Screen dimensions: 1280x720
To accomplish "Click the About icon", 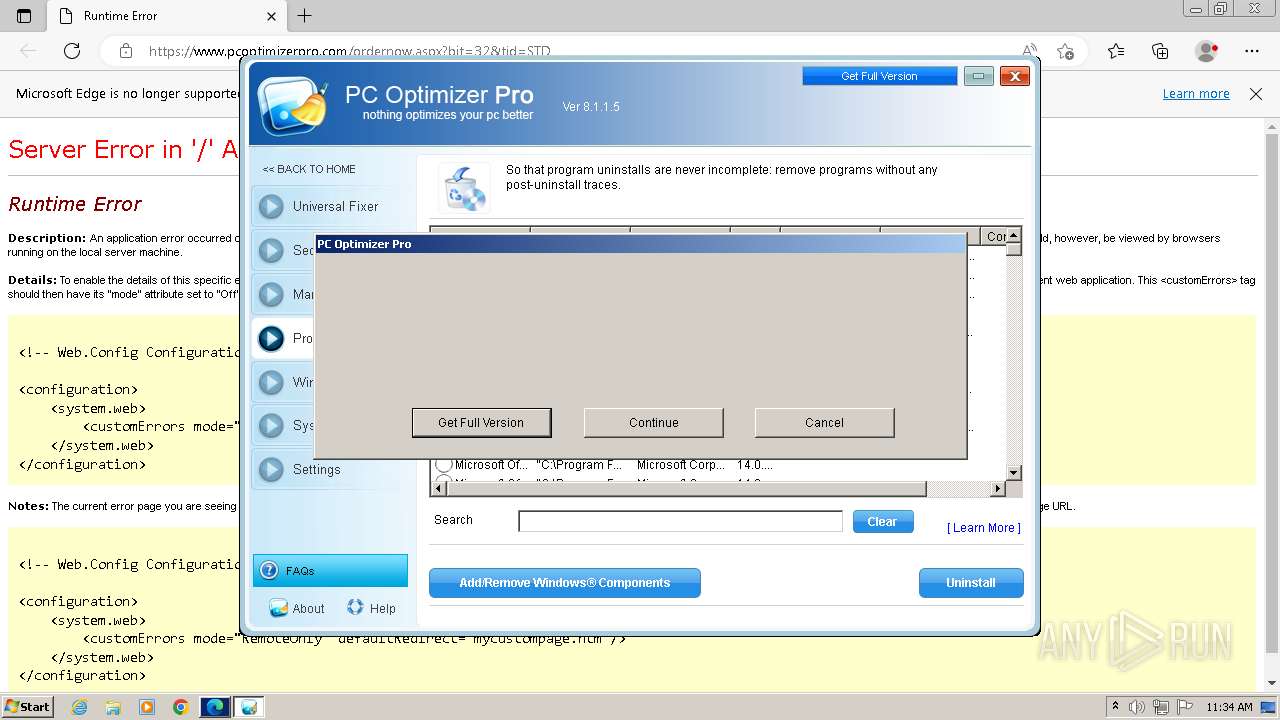I will pyautogui.click(x=278, y=608).
